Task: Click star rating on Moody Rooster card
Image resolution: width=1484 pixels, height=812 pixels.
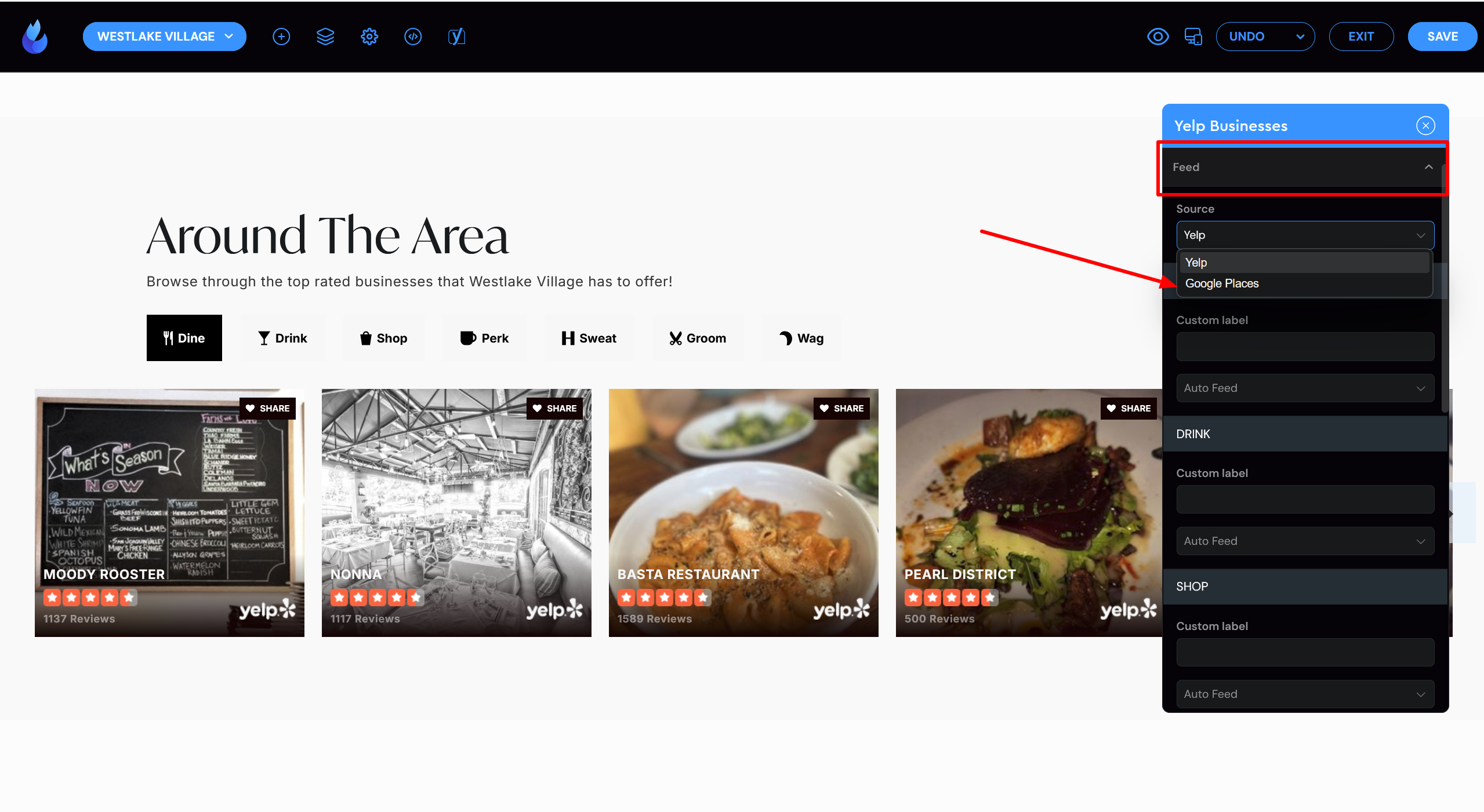Action: pyautogui.click(x=90, y=597)
